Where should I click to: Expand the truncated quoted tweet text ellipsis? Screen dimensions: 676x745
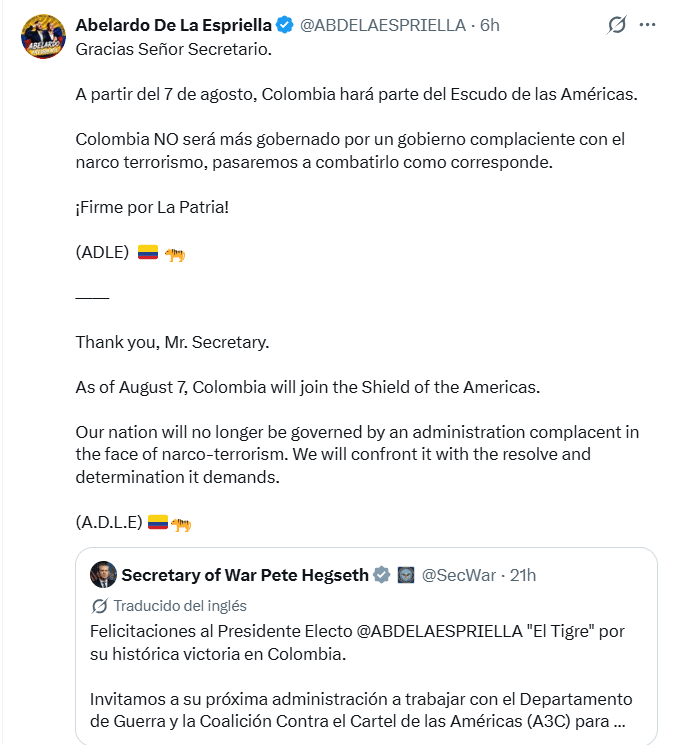619,721
